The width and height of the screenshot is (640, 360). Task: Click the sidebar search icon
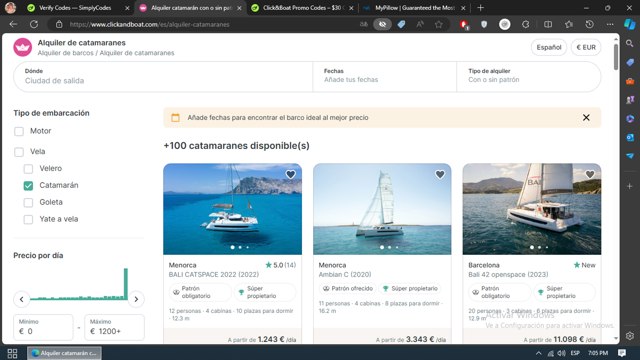pos(630,43)
